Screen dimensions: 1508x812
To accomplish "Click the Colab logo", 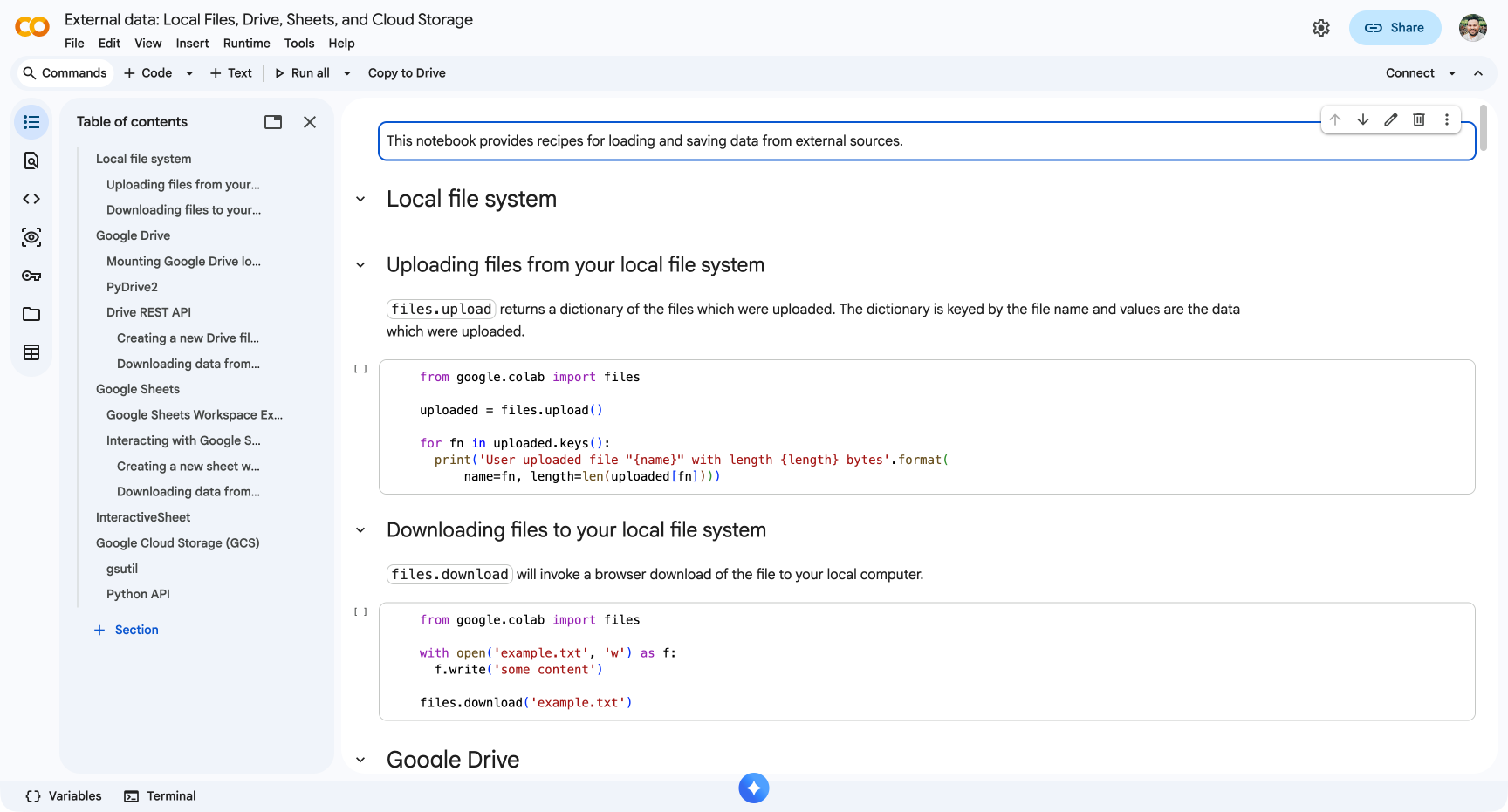I will [x=32, y=27].
